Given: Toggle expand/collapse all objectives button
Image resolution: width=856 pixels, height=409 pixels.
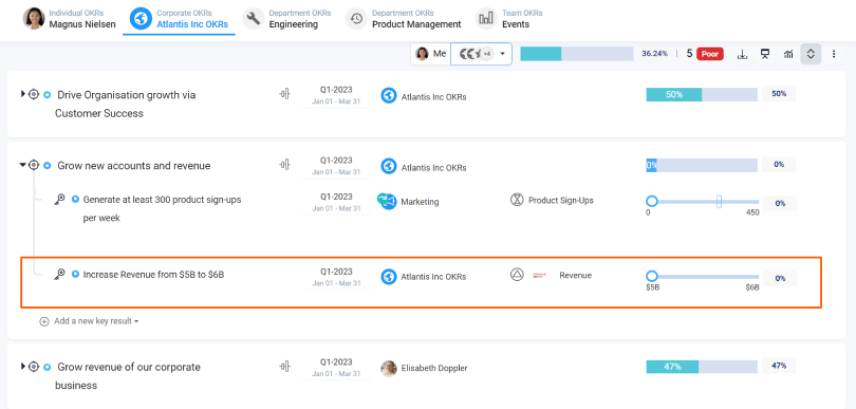Looking at the screenshot, I should click(811, 54).
